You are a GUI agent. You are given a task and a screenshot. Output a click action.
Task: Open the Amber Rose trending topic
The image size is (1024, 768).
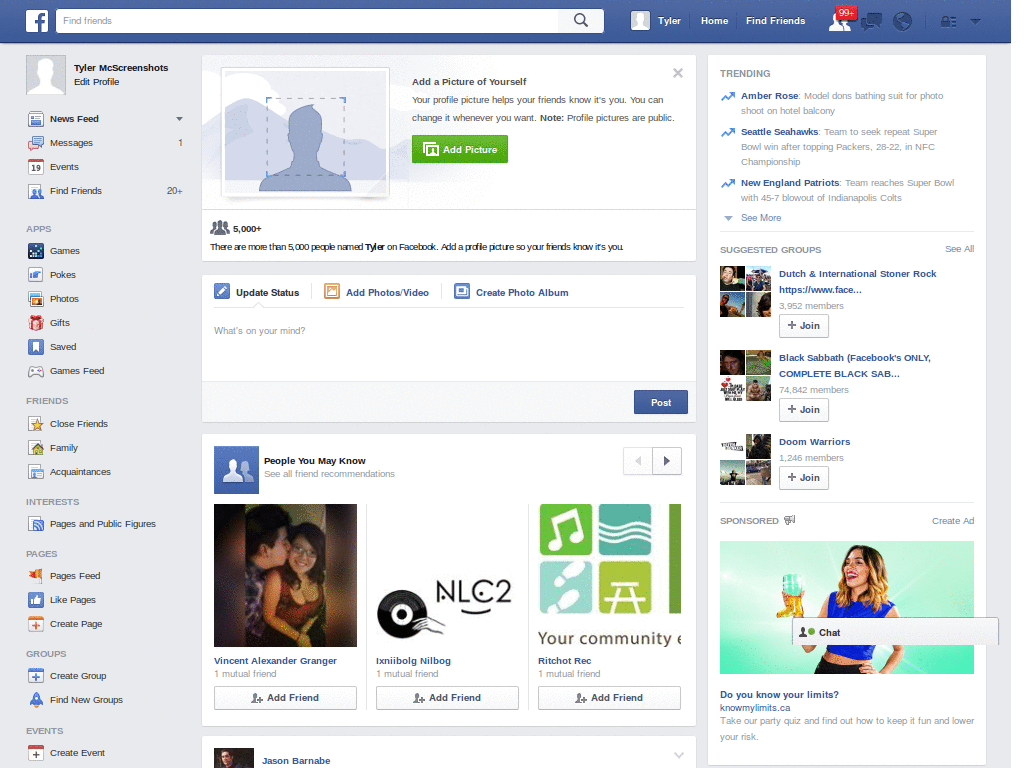[x=769, y=96]
